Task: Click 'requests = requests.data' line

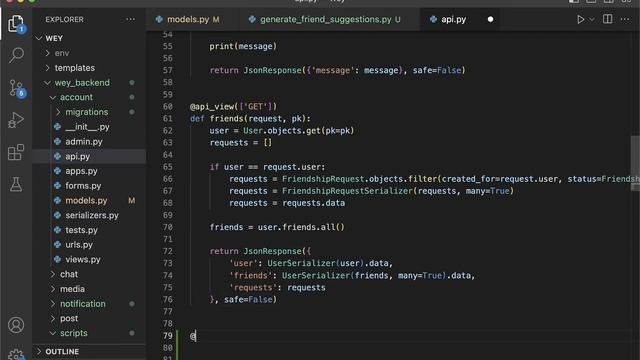Action: coord(287,203)
